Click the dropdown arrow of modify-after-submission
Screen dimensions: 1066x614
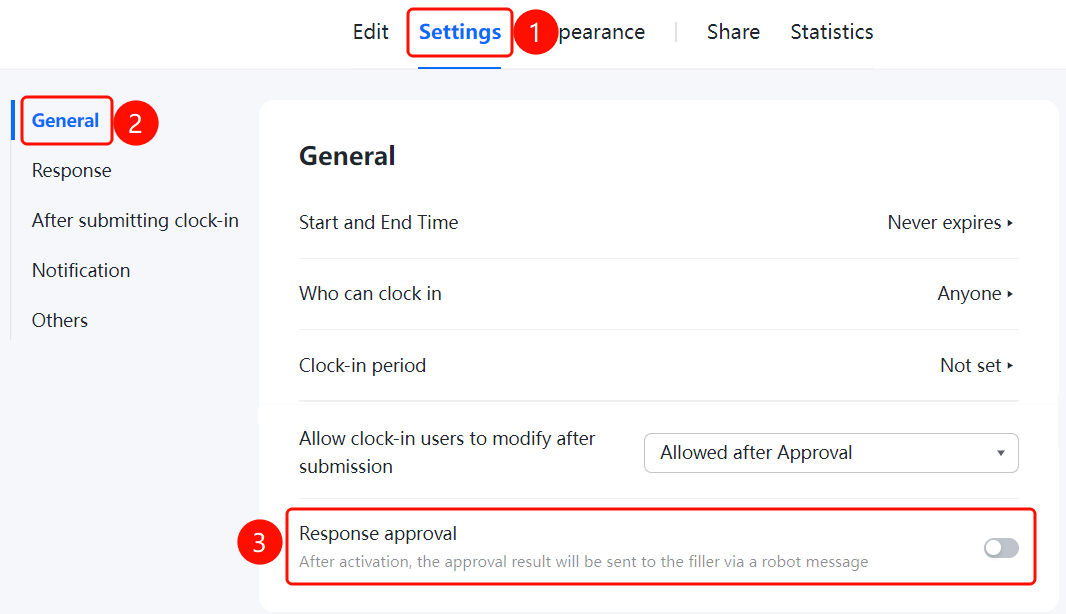pos(1001,453)
